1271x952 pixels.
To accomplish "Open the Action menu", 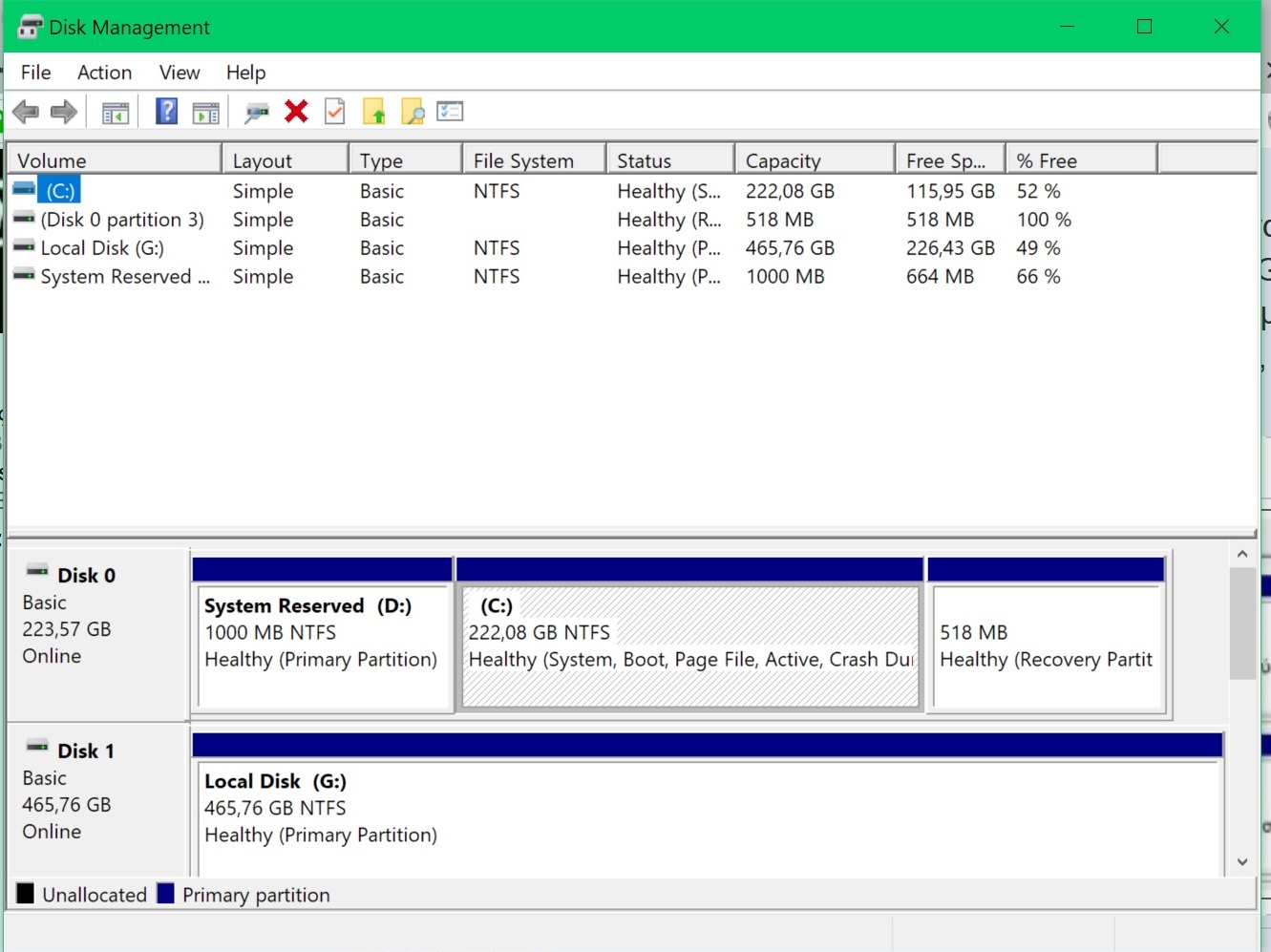I will pyautogui.click(x=105, y=73).
